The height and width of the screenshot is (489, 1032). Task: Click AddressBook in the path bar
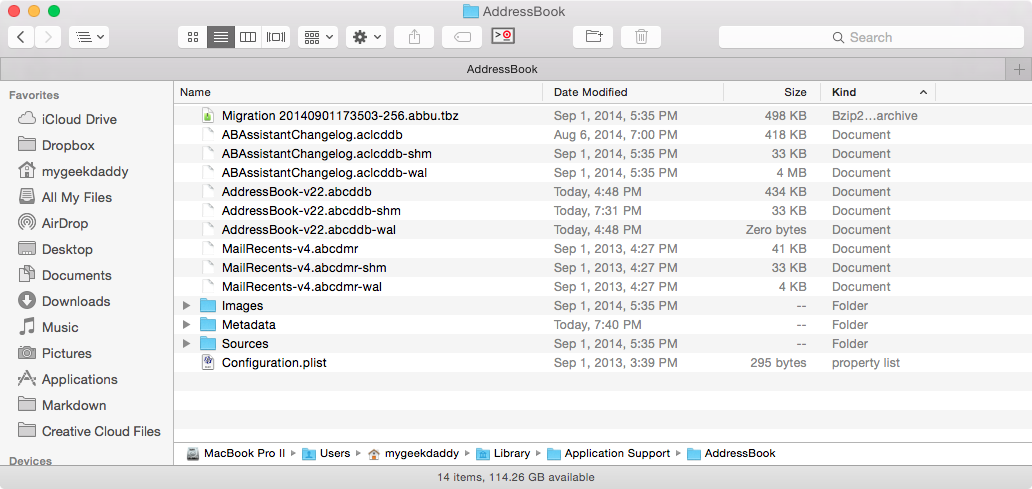[x=731, y=453]
